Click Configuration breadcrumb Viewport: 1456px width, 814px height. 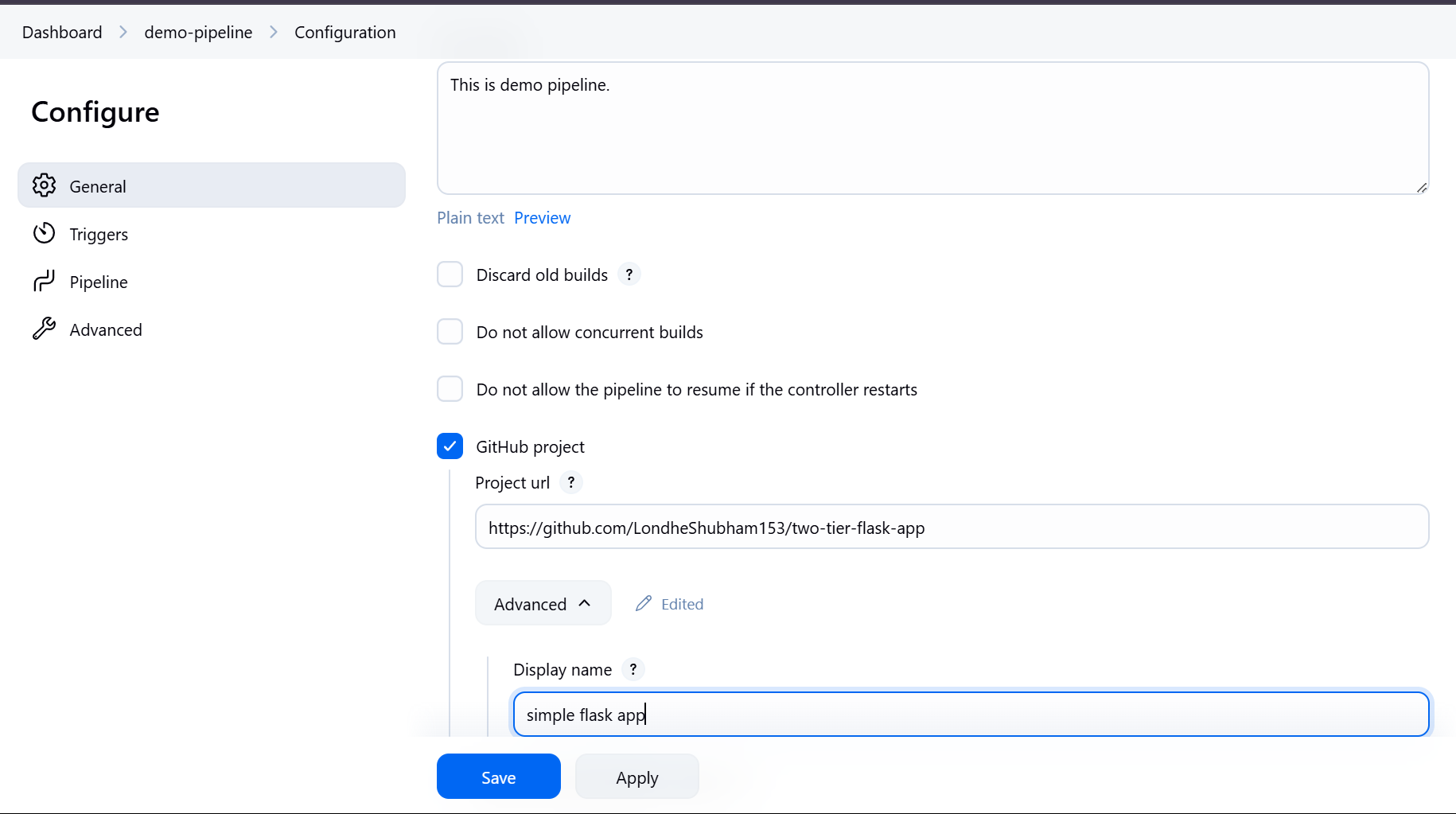click(x=345, y=32)
